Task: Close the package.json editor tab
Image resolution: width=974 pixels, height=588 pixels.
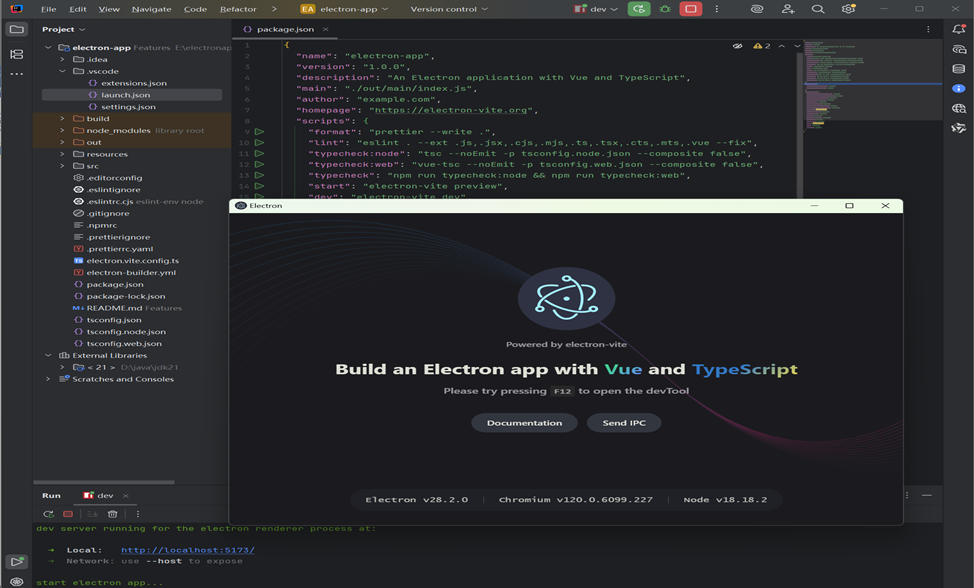Action: point(325,29)
